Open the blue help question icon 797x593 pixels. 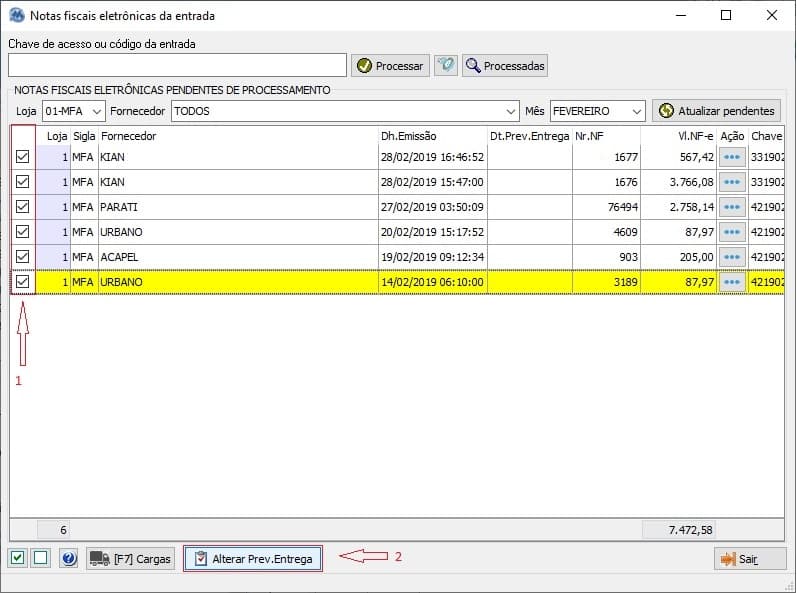click(x=69, y=558)
